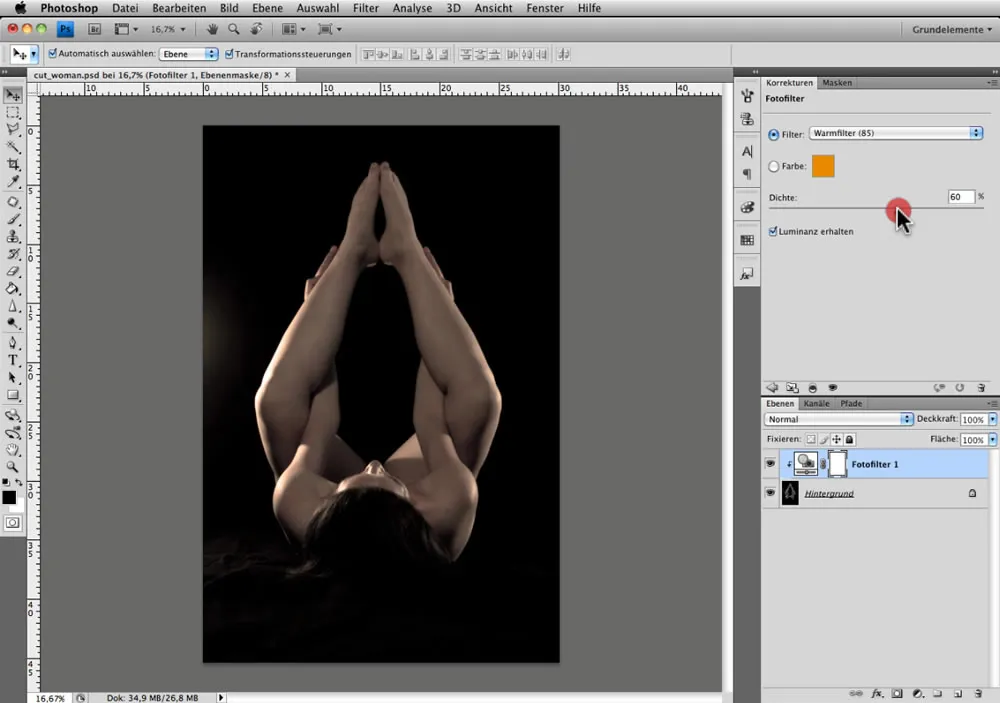Delete layer using Layers panel trash icon
Viewport: 1000px width, 703px height.
click(x=977, y=692)
